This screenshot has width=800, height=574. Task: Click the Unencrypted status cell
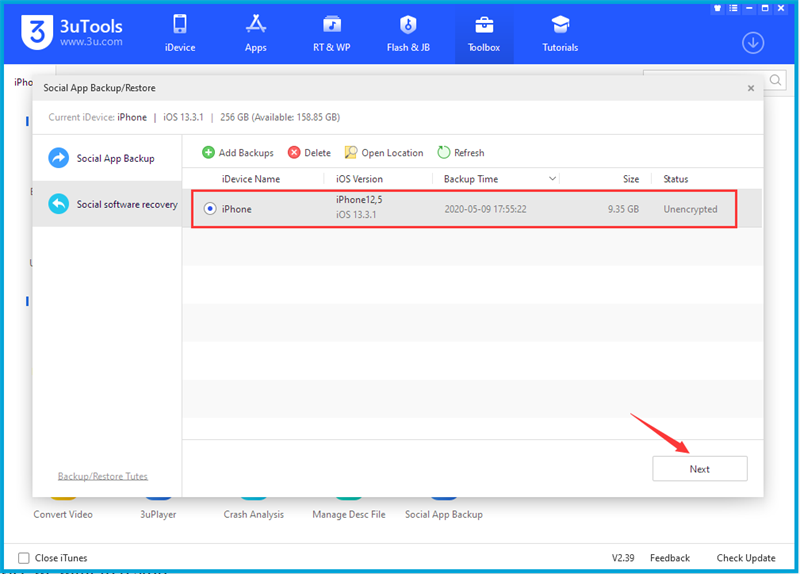(690, 209)
